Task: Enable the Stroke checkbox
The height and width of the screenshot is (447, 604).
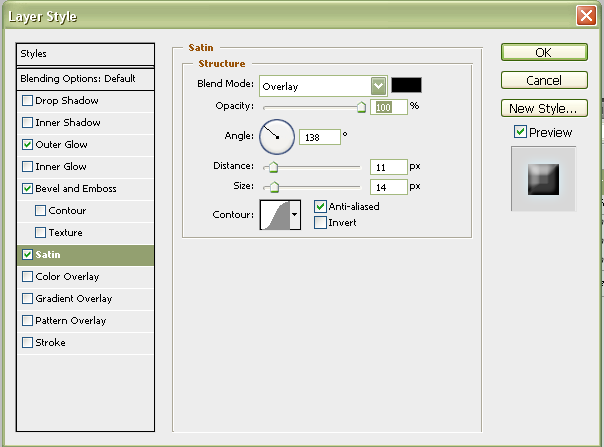Action: [x=27, y=343]
